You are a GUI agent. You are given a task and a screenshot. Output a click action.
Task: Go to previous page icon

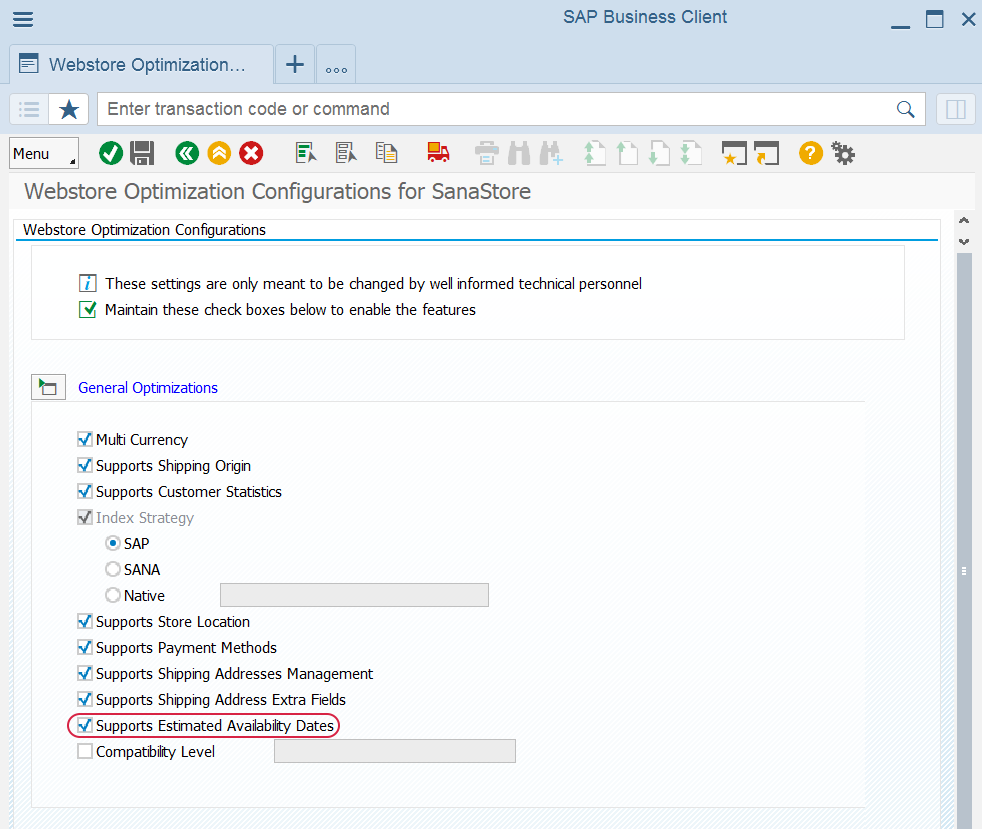(627, 153)
